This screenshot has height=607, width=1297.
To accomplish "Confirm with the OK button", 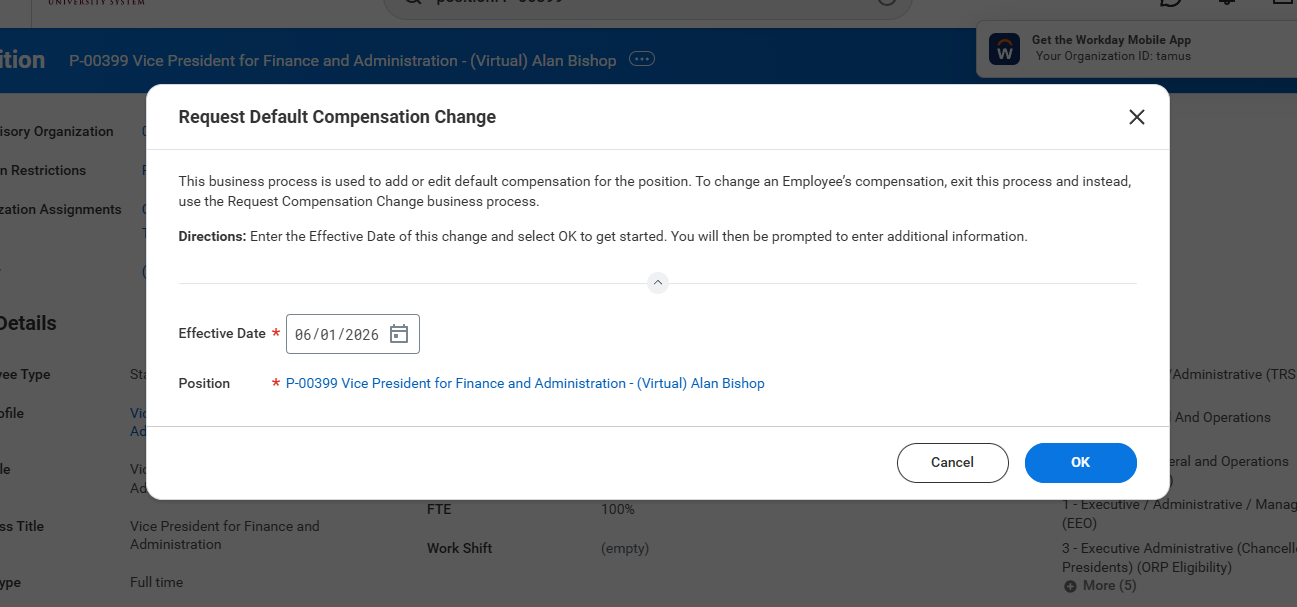I will 1080,462.
